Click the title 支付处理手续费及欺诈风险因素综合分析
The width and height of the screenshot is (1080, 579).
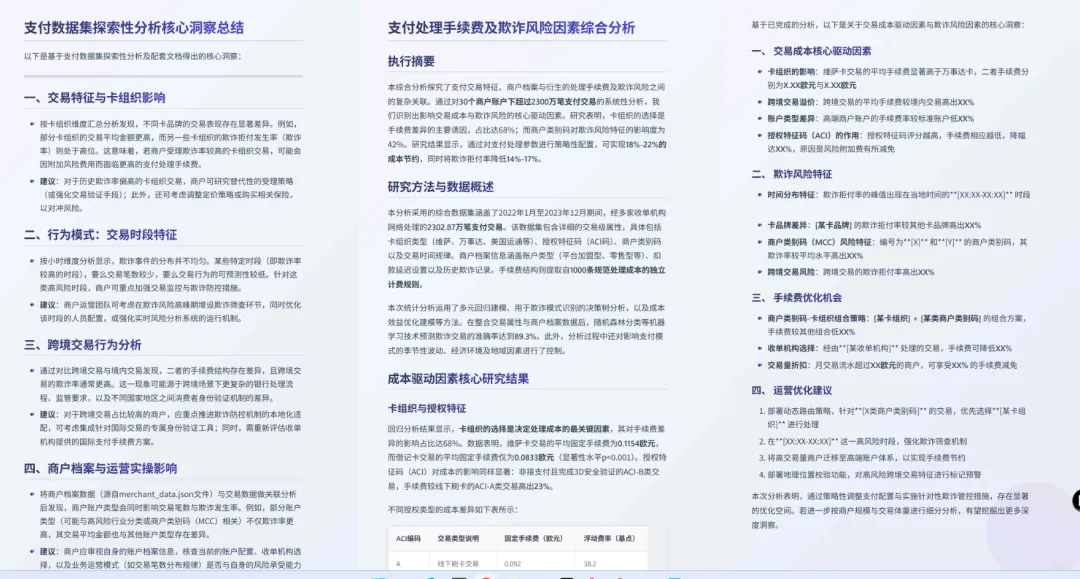click(x=511, y=28)
